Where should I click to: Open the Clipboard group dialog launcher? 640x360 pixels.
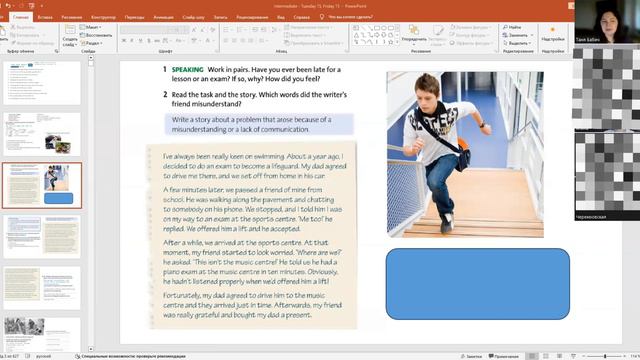tap(56, 51)
